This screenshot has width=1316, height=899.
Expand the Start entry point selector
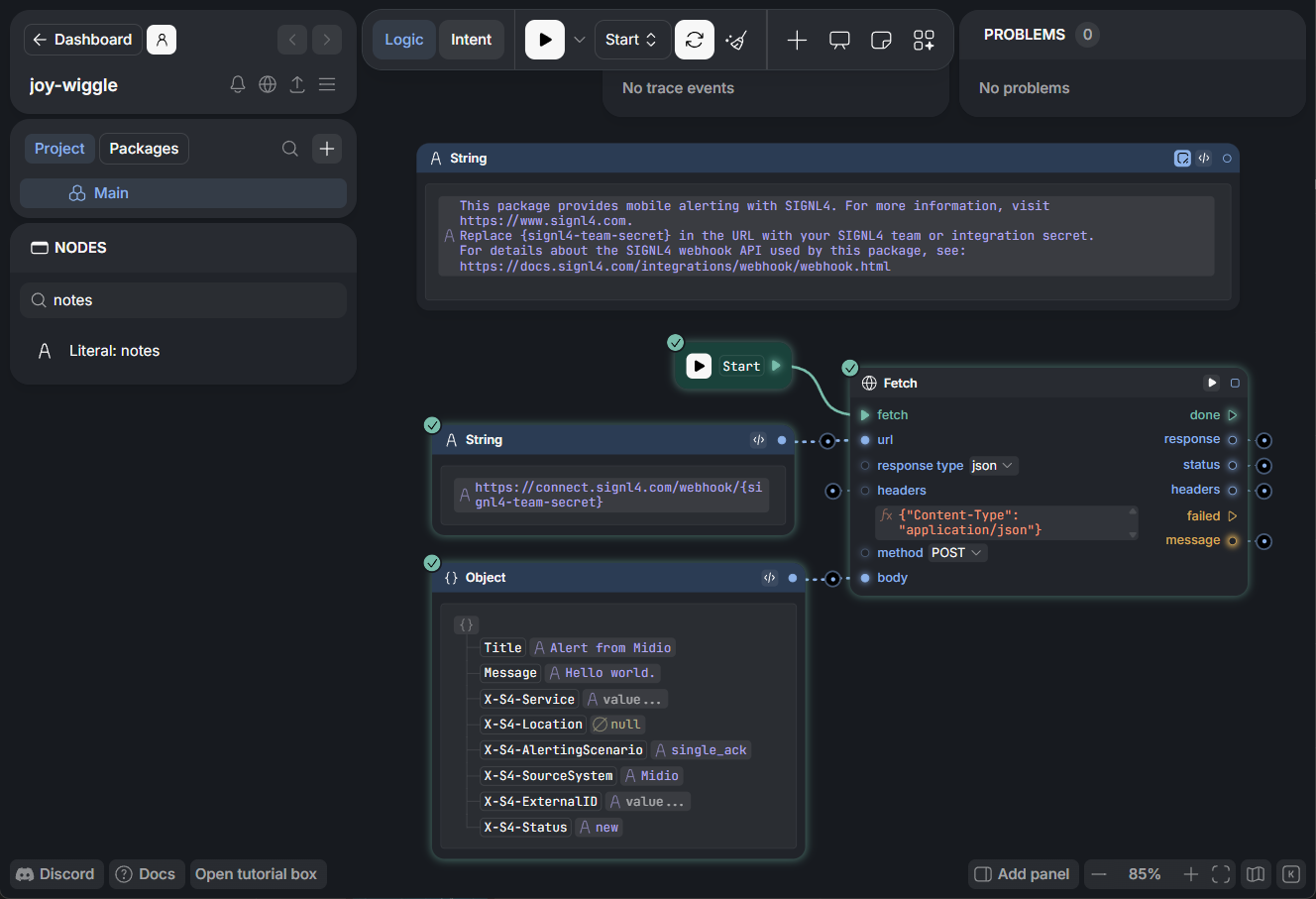pos(631,40)
